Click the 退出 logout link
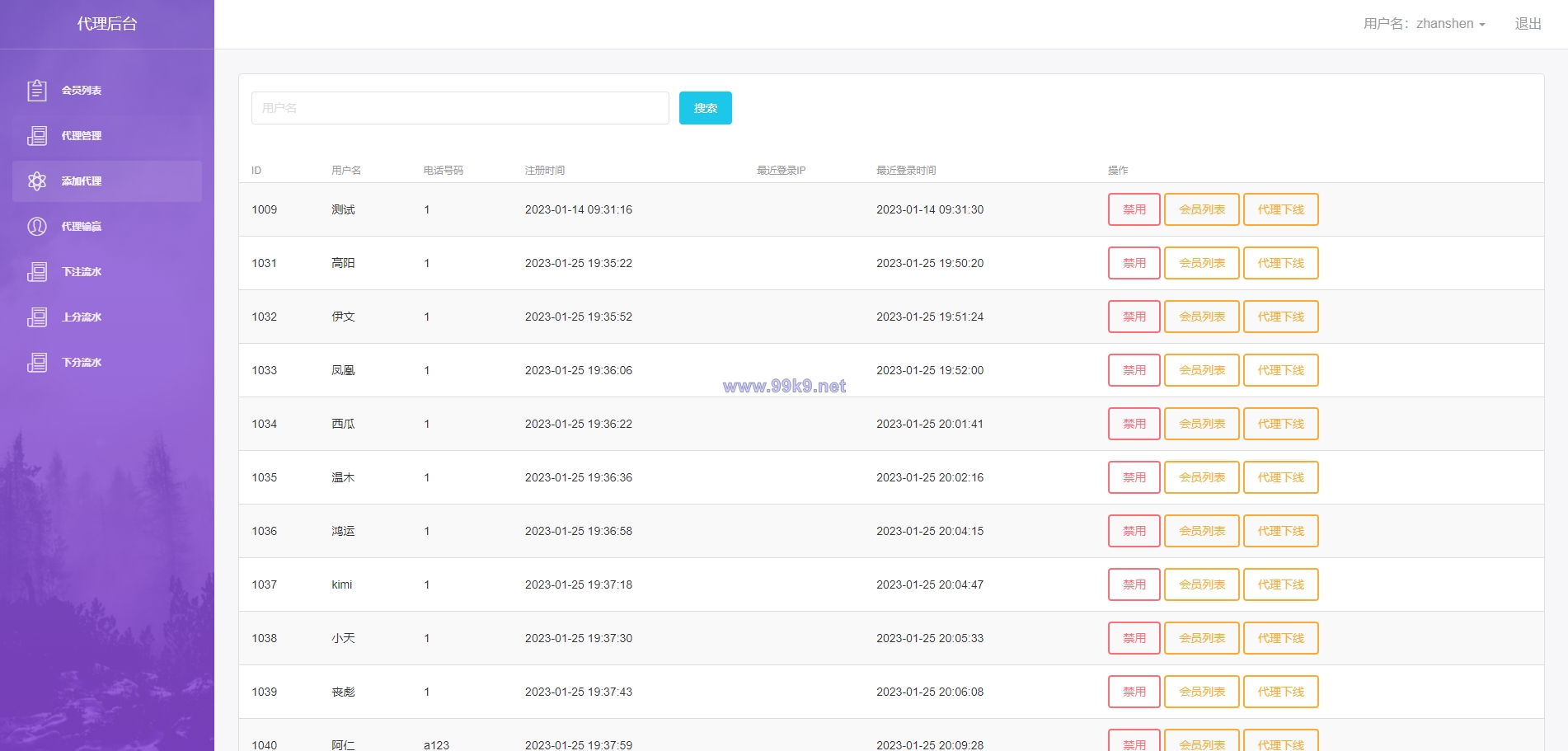Viewport: 1568px width, 751px height. coord(1528,24)
